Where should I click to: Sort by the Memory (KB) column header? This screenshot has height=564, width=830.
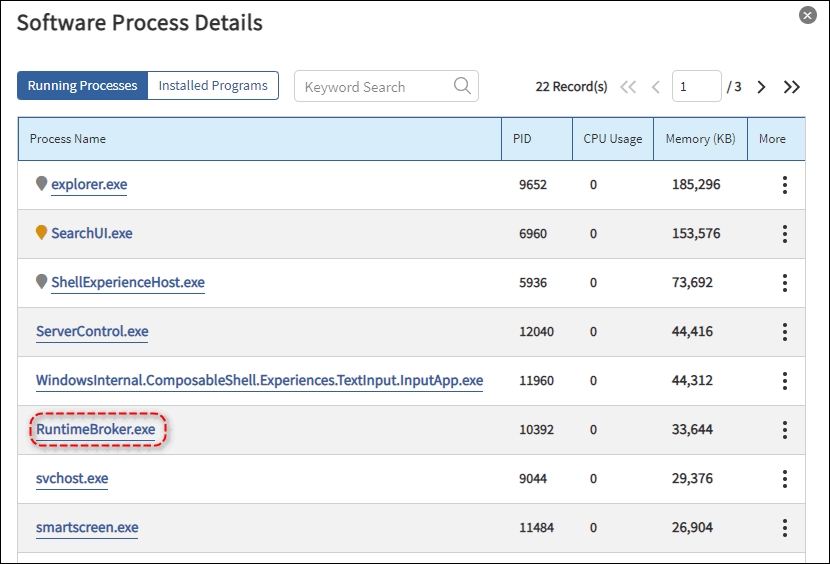pyautogui.click(x=700, y=139)
